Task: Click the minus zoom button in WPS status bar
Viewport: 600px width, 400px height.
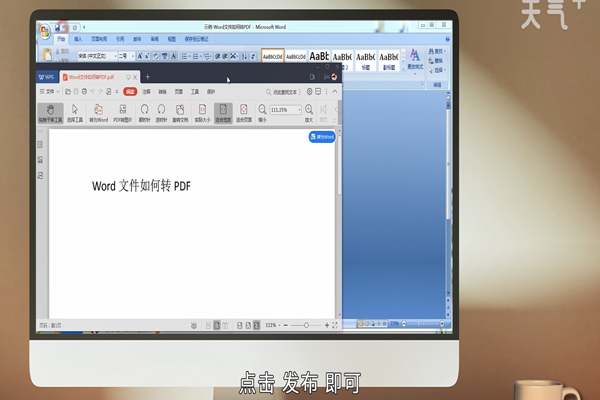Action: pyautogui.click(x=286, y=325)
